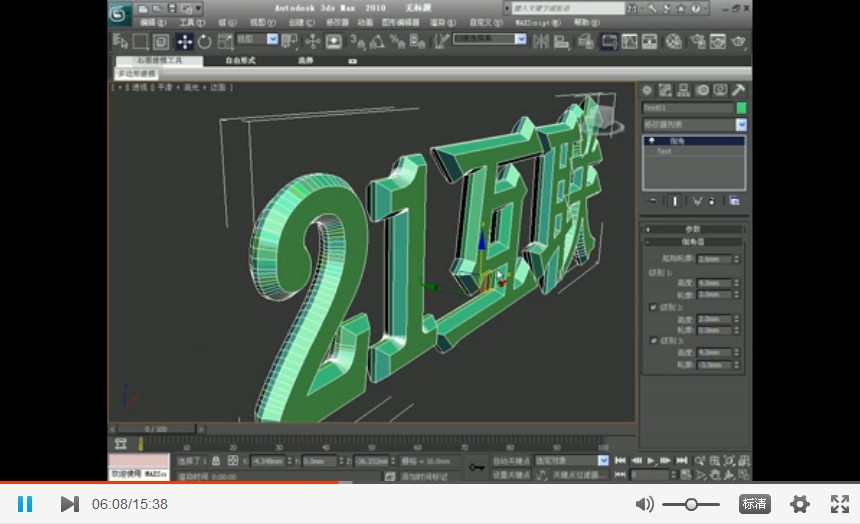Image resolution: width=860 pixels, height=524 pixels.
Task: Open the MAXScript menu
Action: pos(538,22)
